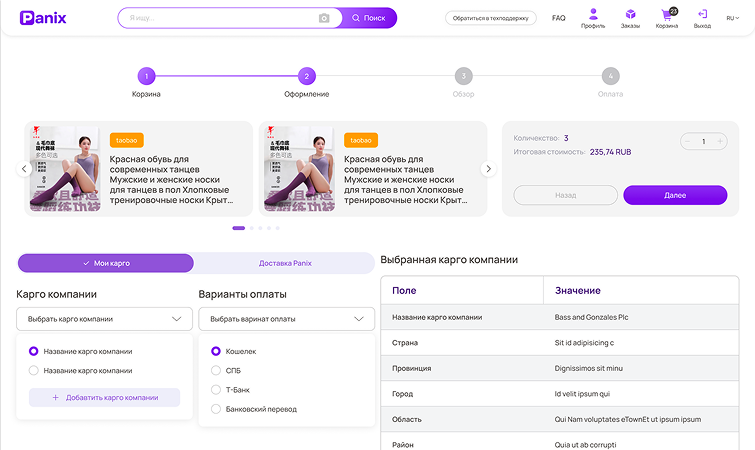Click first product title text
Image resolution: width=755 pixels, height=450 pixels.
pyautogui.click(x=171, y=180)
